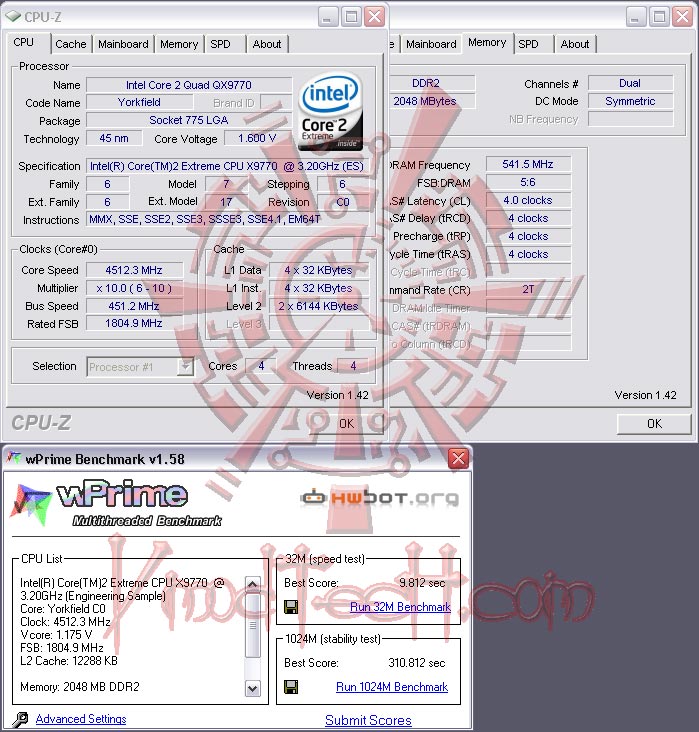Open Mainboard tab in front CPU-Z window
Image resolution: width=699 pixels, height=732 pixels.
pos(123,44)
